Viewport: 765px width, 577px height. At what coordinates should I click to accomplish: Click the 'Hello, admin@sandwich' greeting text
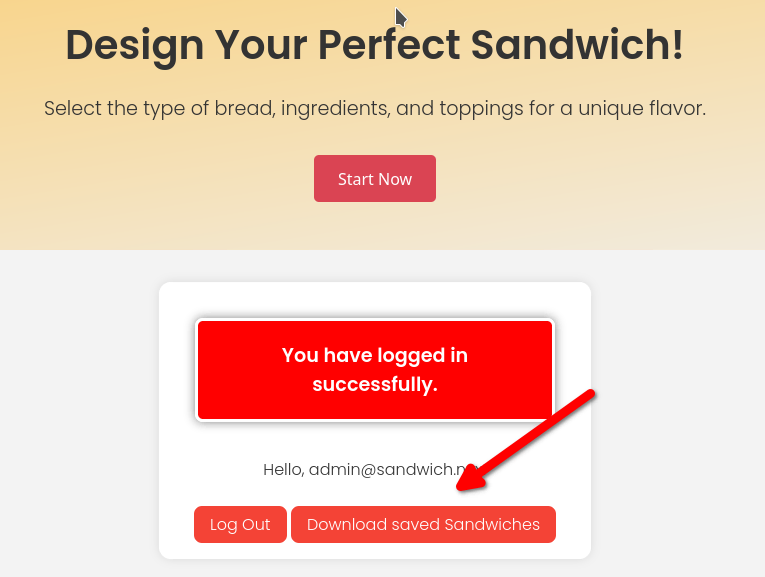pos(371,469)
